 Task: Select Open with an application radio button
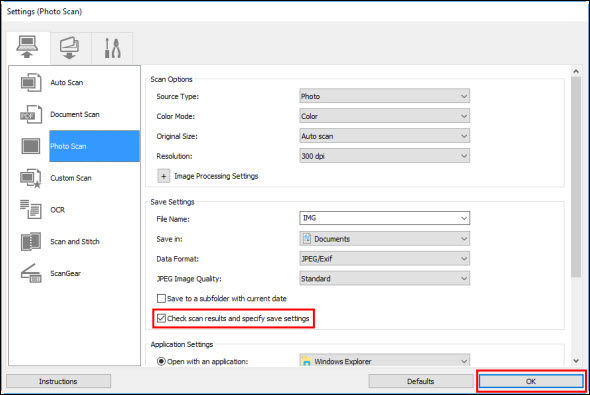tap(161, 361)
